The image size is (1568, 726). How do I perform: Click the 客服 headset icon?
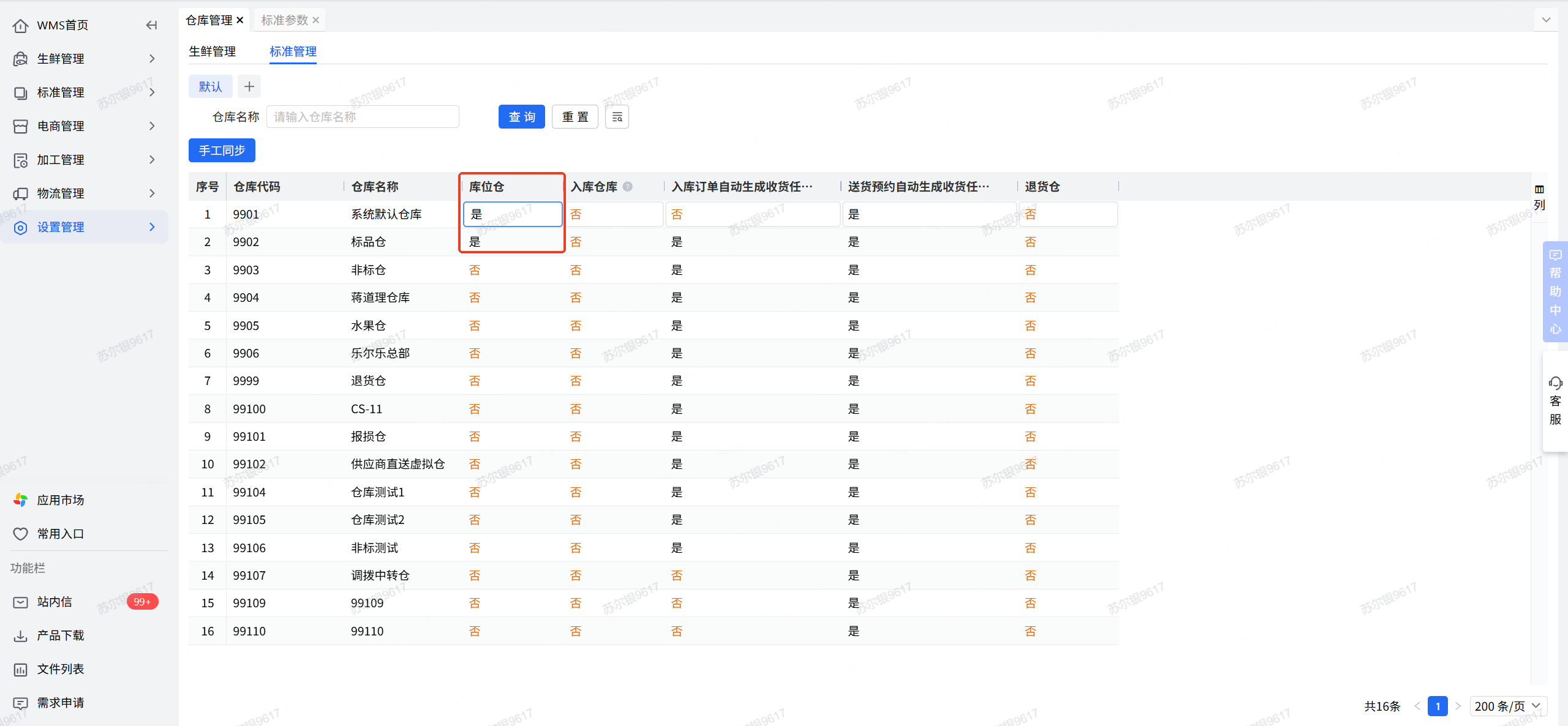tap(1555, 384)
